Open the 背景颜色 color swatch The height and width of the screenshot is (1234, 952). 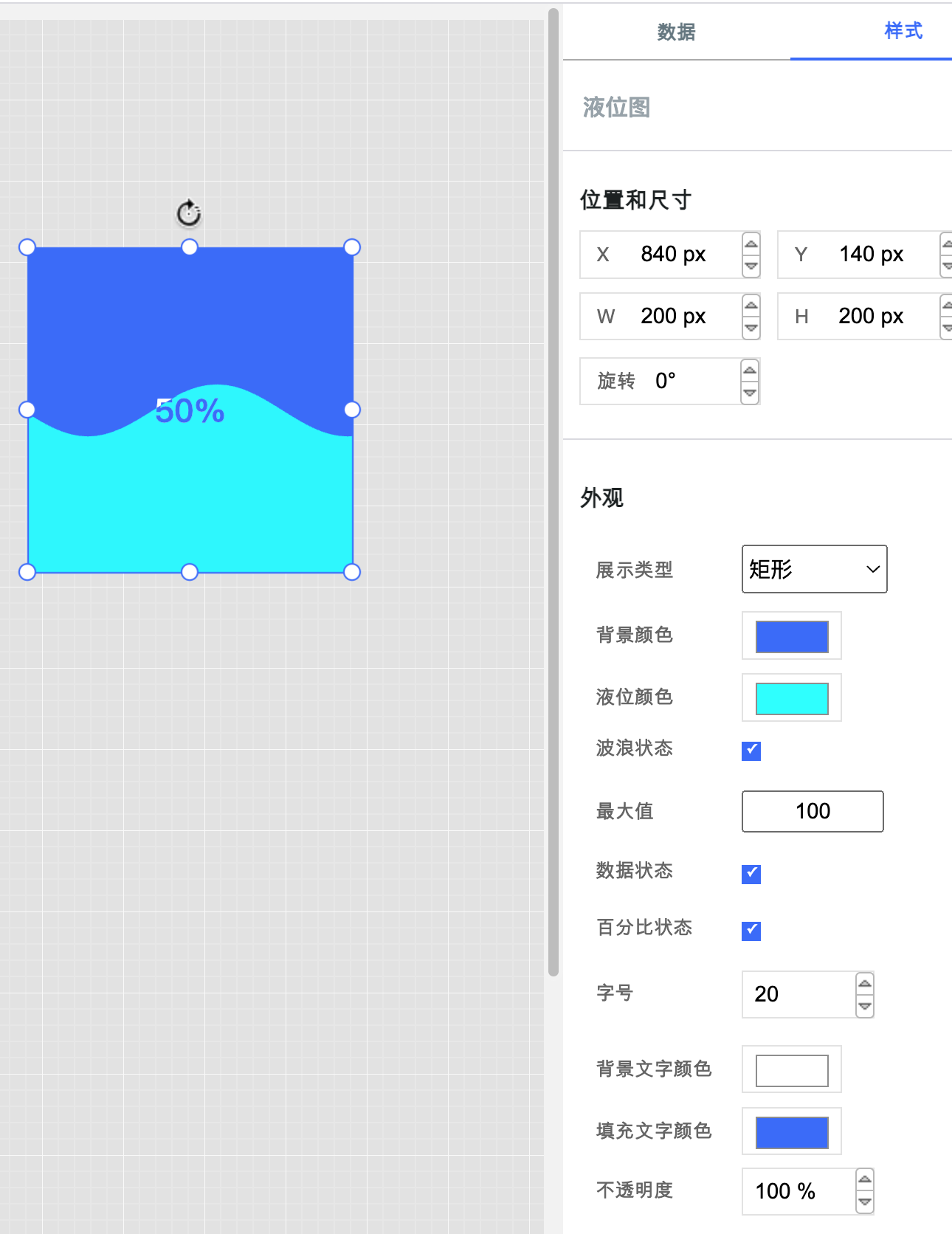tap(792, 636)
